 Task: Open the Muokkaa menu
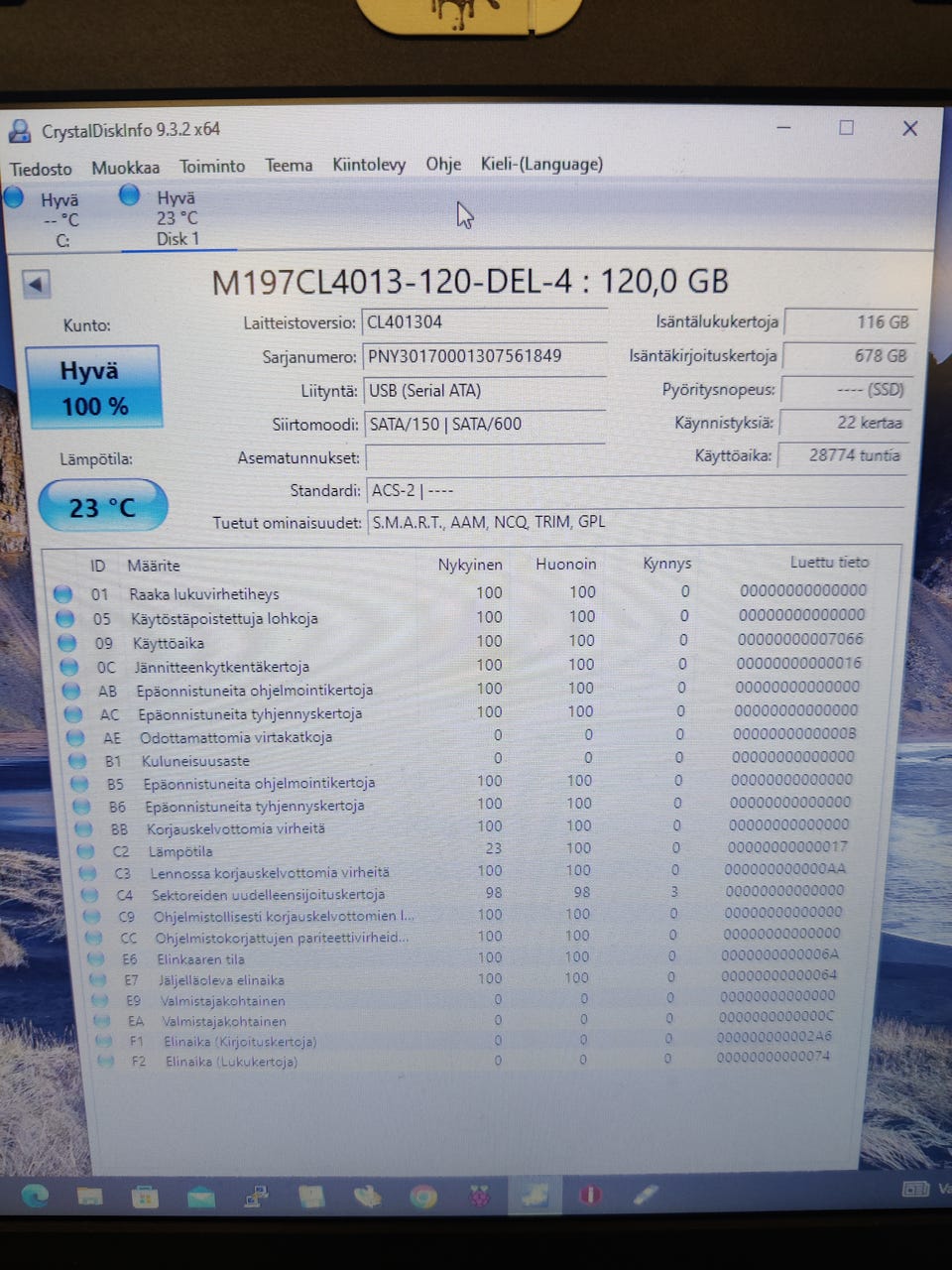125,167
